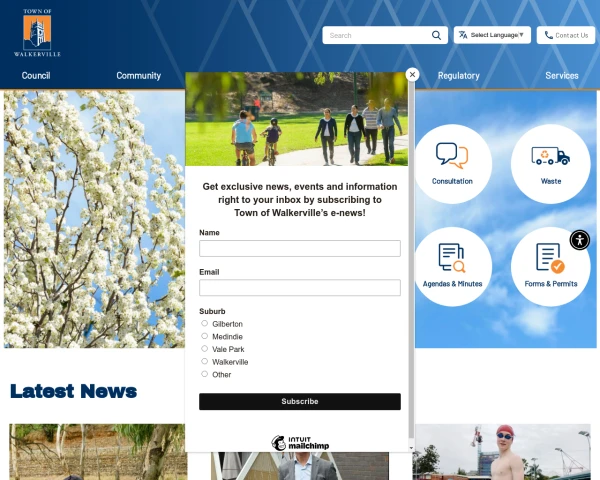Open the trees news article thumbnail
This screenshot has height=480, width=600.
pos(98,452)
